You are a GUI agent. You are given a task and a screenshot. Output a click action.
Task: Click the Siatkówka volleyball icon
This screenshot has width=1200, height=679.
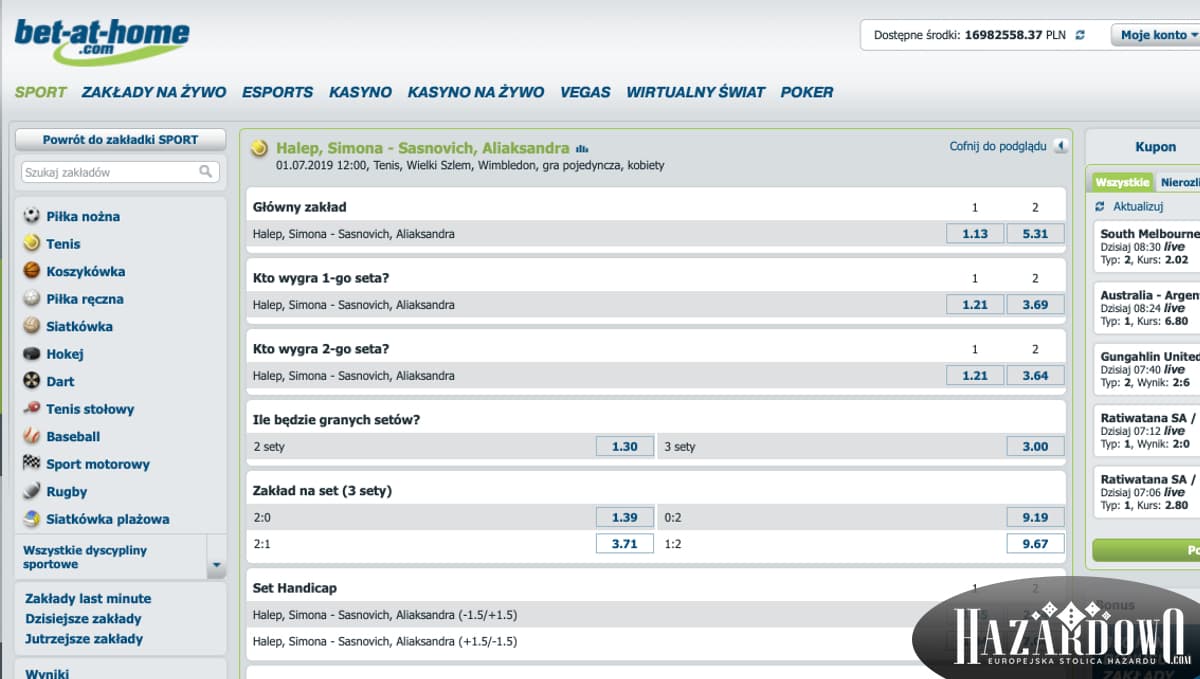click(x=32, y=326)
